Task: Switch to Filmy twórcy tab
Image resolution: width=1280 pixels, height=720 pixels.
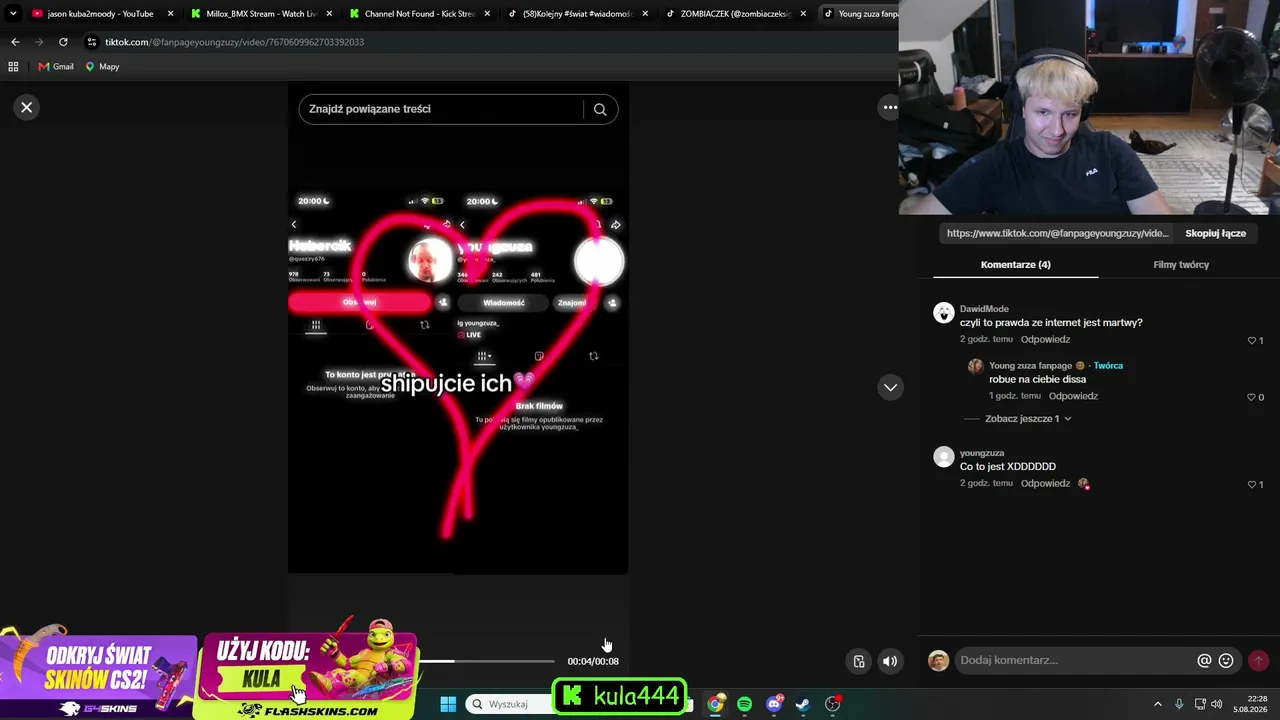Action: tap(1181, 265)
